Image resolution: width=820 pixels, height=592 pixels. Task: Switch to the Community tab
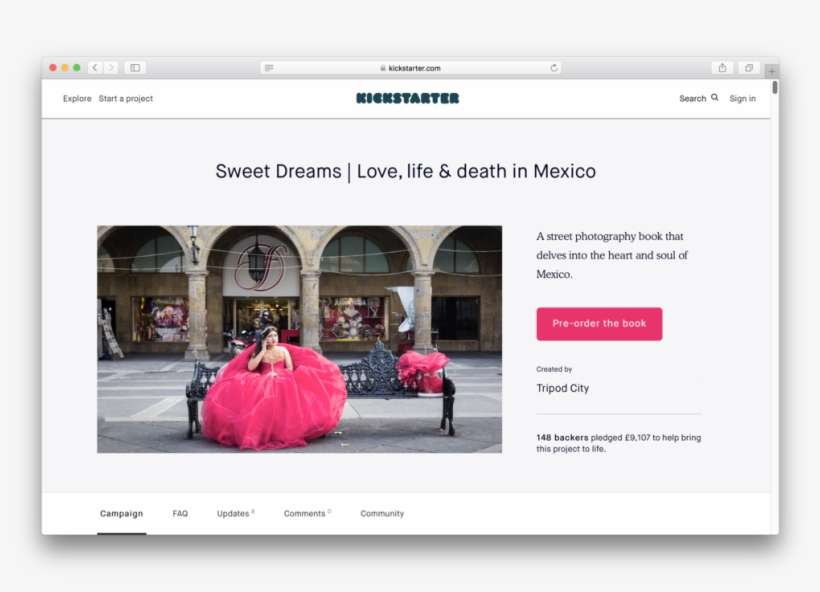(382, 513)
